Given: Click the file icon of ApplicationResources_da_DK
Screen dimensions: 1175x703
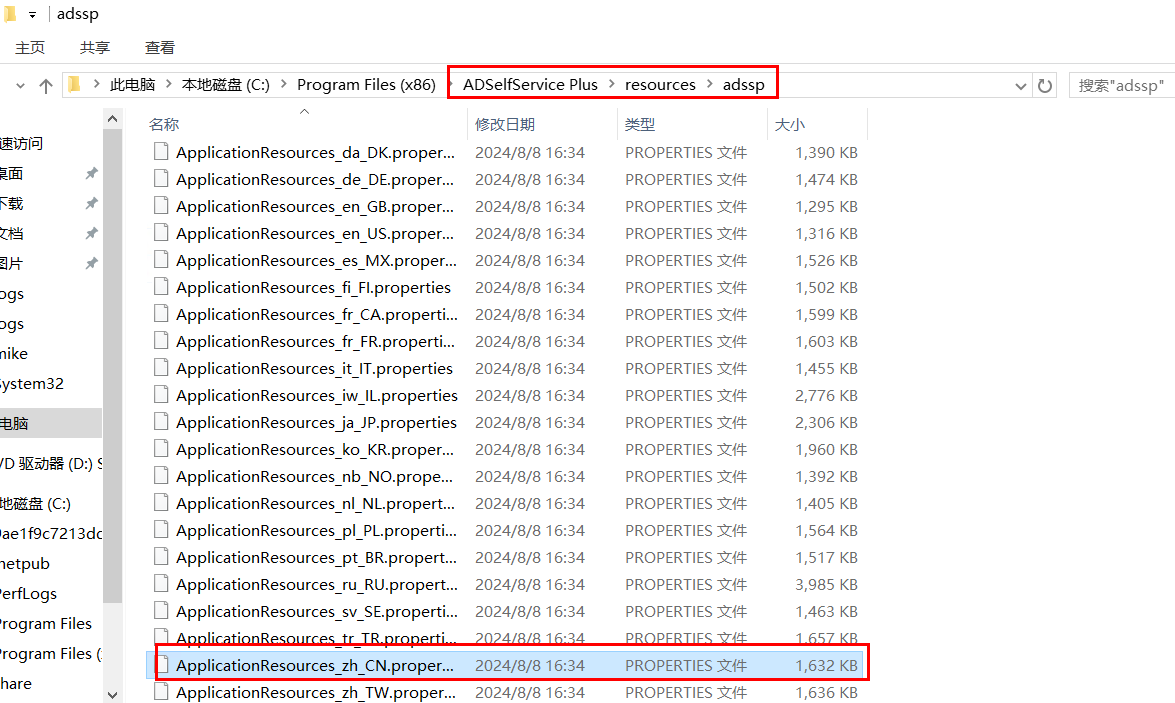Looking at the screenshot, I should coord(160,152).
